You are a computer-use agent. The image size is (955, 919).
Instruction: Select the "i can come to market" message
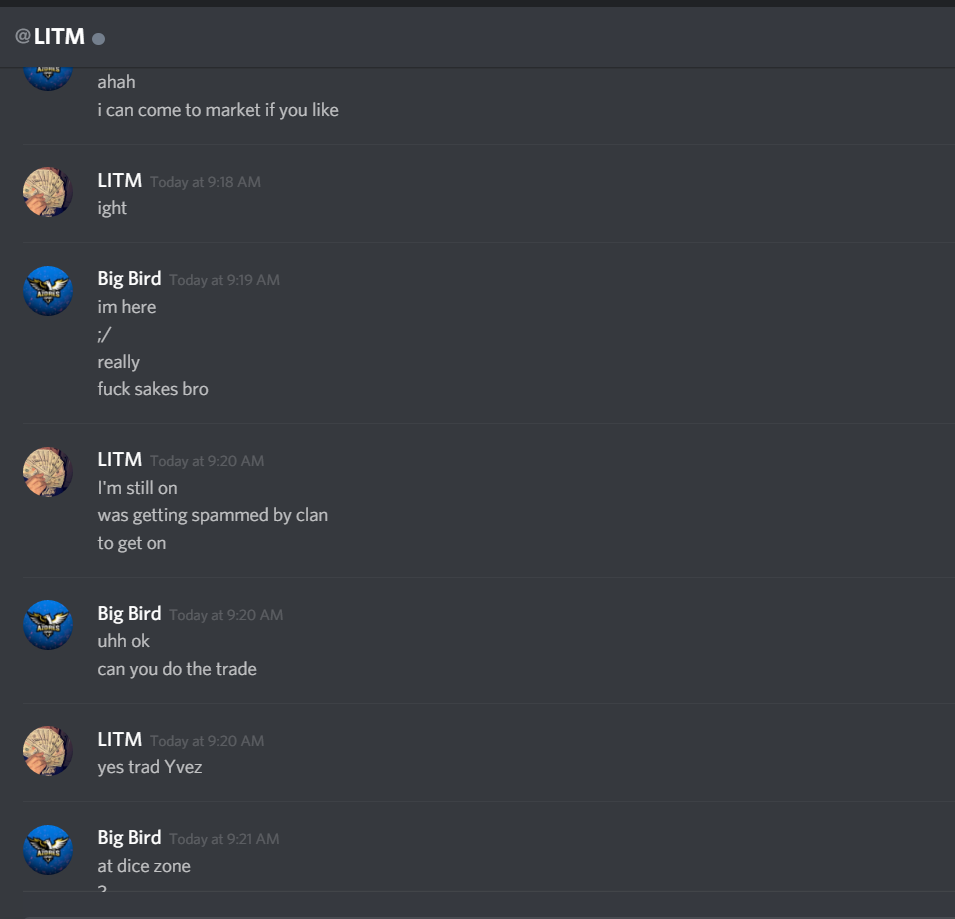(x=218, y=110)
